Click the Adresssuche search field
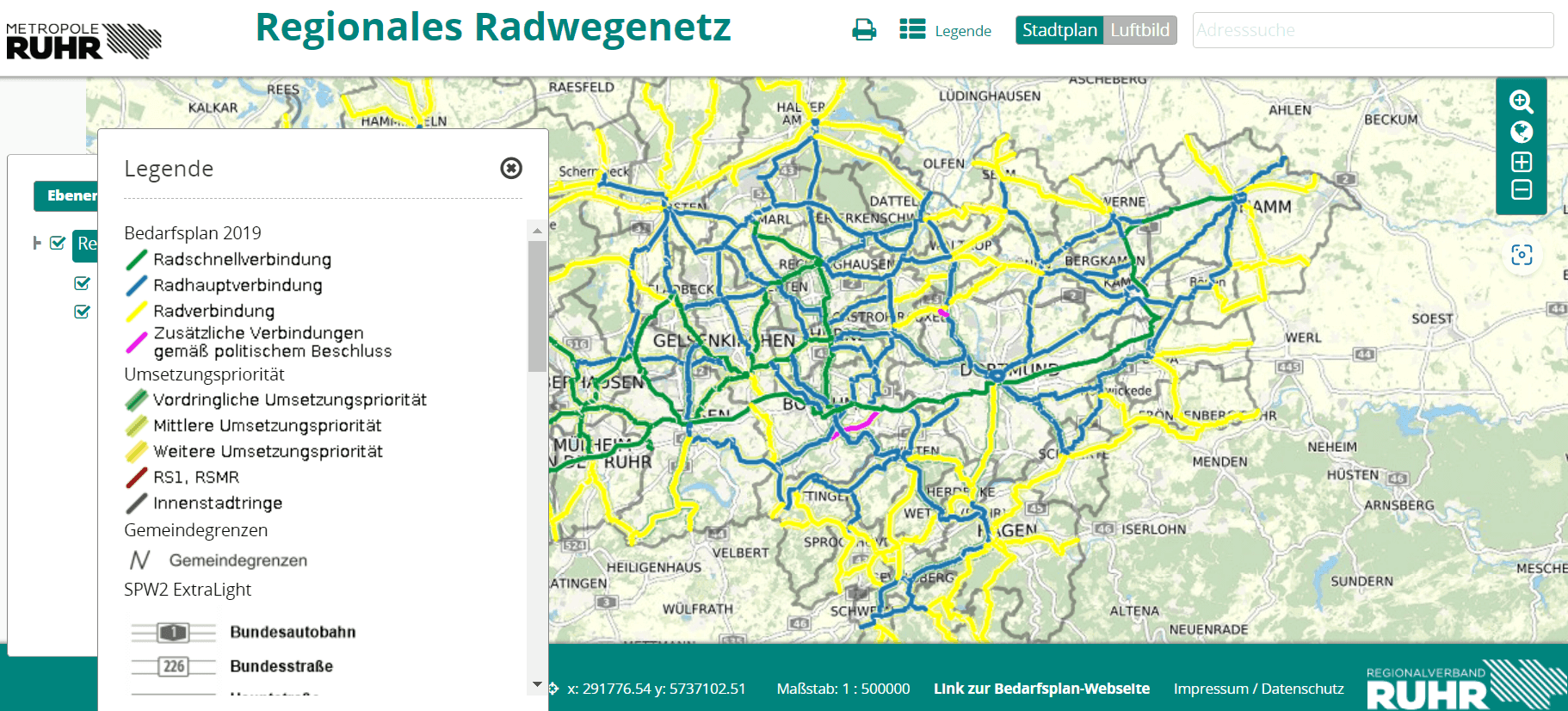Screen dimensions: 1568x711 pos(1372,30)
